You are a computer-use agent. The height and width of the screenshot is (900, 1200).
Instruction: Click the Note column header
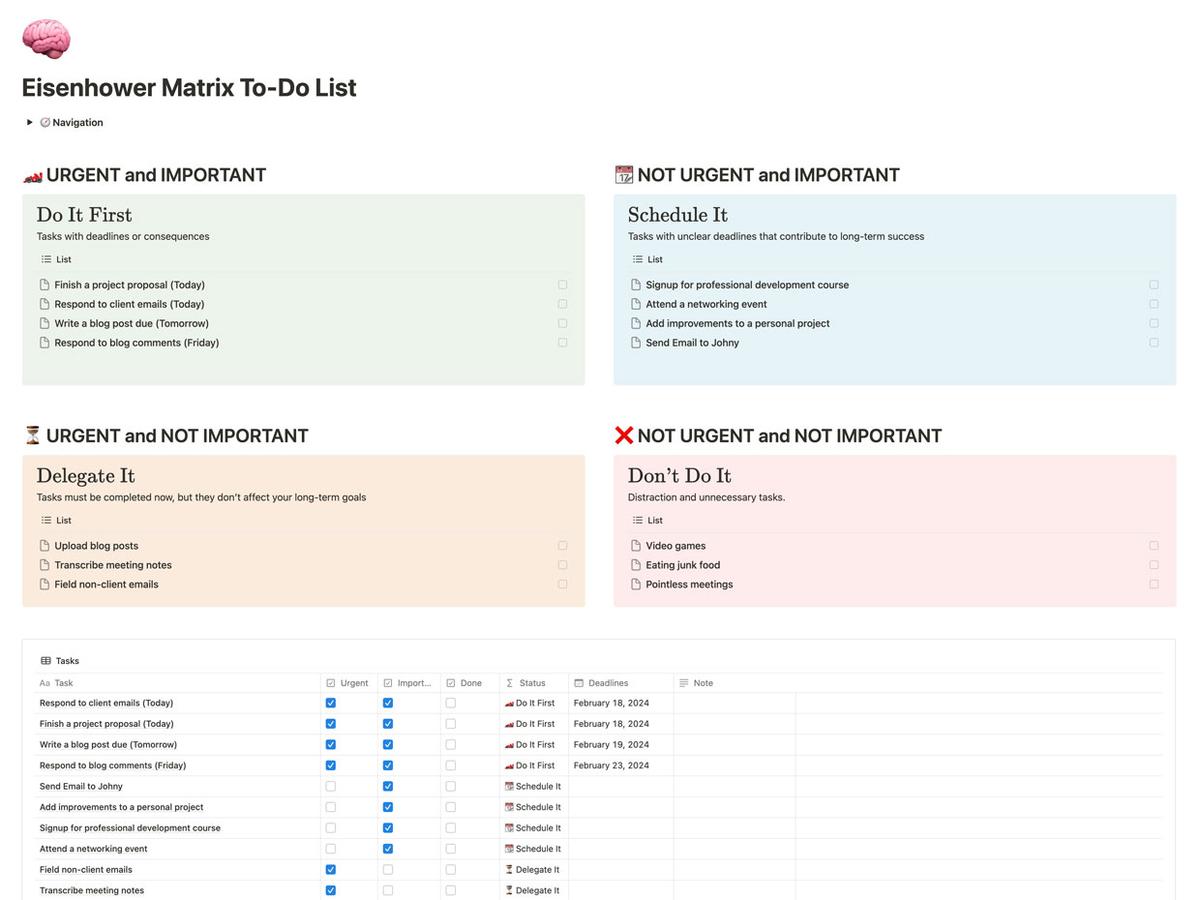pos(698,683)
